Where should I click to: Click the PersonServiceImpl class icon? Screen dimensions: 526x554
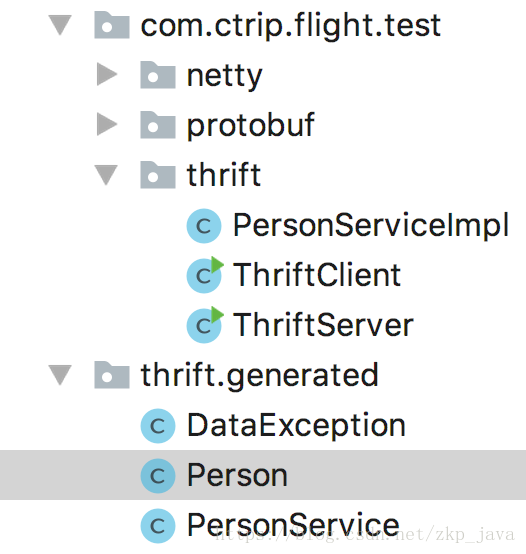(204, 226)
